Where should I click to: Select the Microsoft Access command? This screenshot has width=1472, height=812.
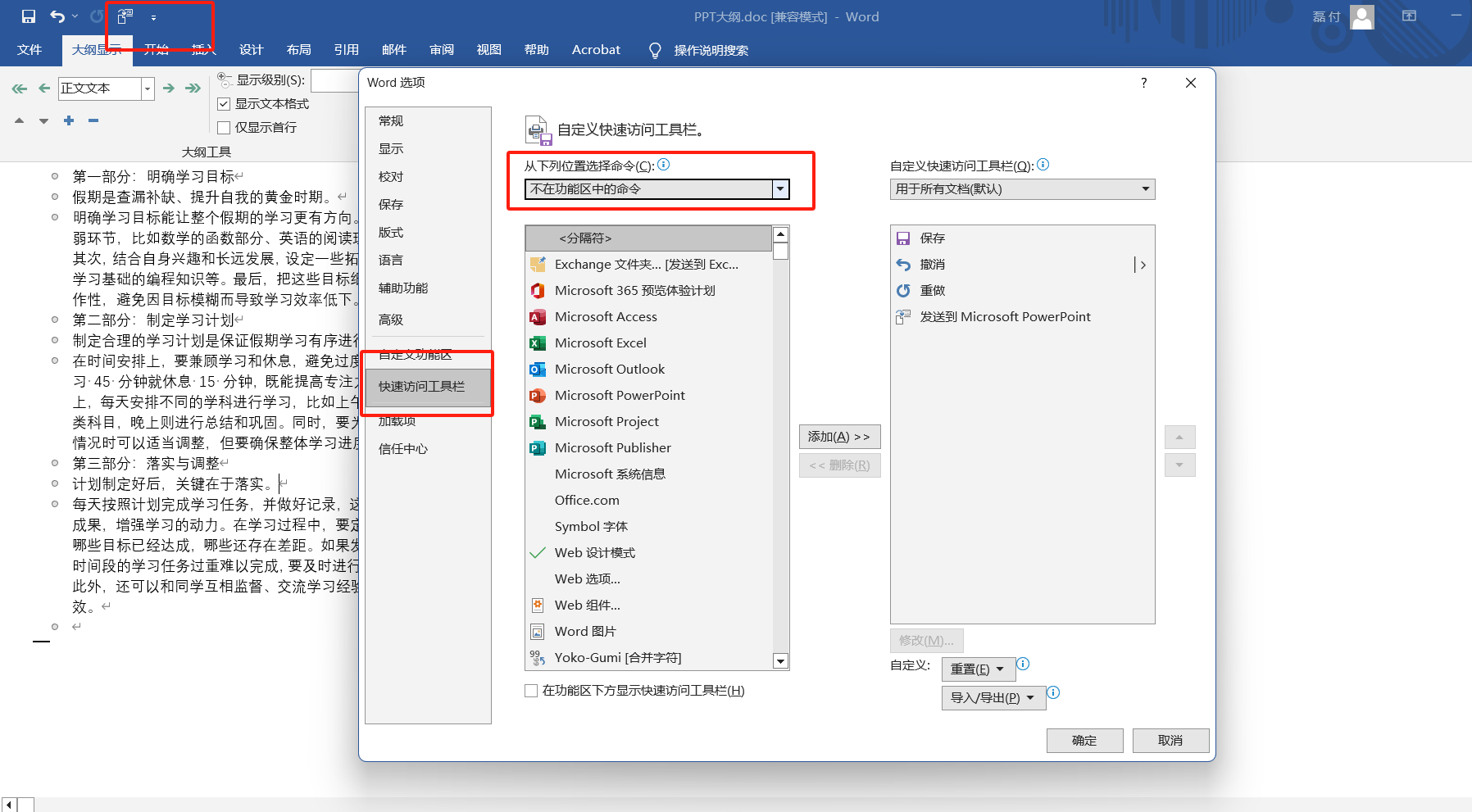[649, 317]
